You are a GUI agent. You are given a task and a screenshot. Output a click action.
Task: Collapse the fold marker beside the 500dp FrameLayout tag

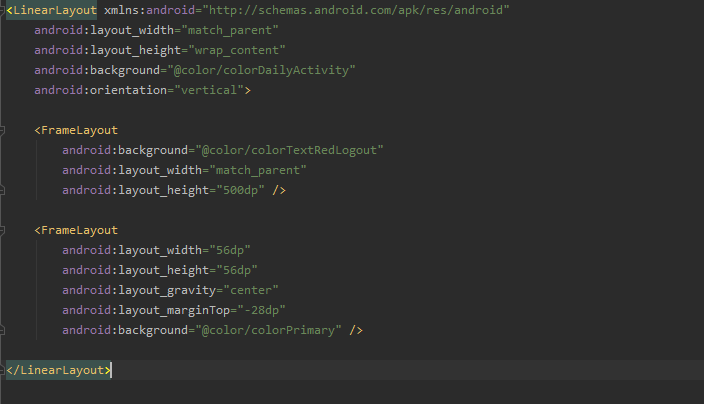tap(2, 131)
